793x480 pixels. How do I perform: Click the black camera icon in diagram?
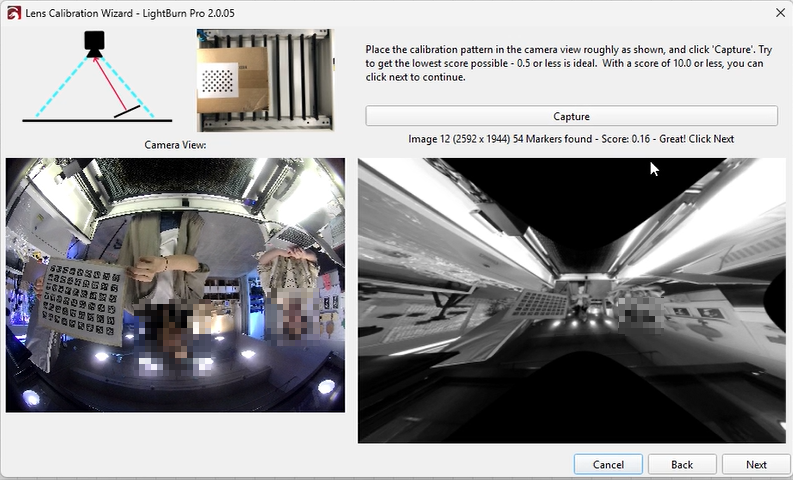click(x=94, y=42)
